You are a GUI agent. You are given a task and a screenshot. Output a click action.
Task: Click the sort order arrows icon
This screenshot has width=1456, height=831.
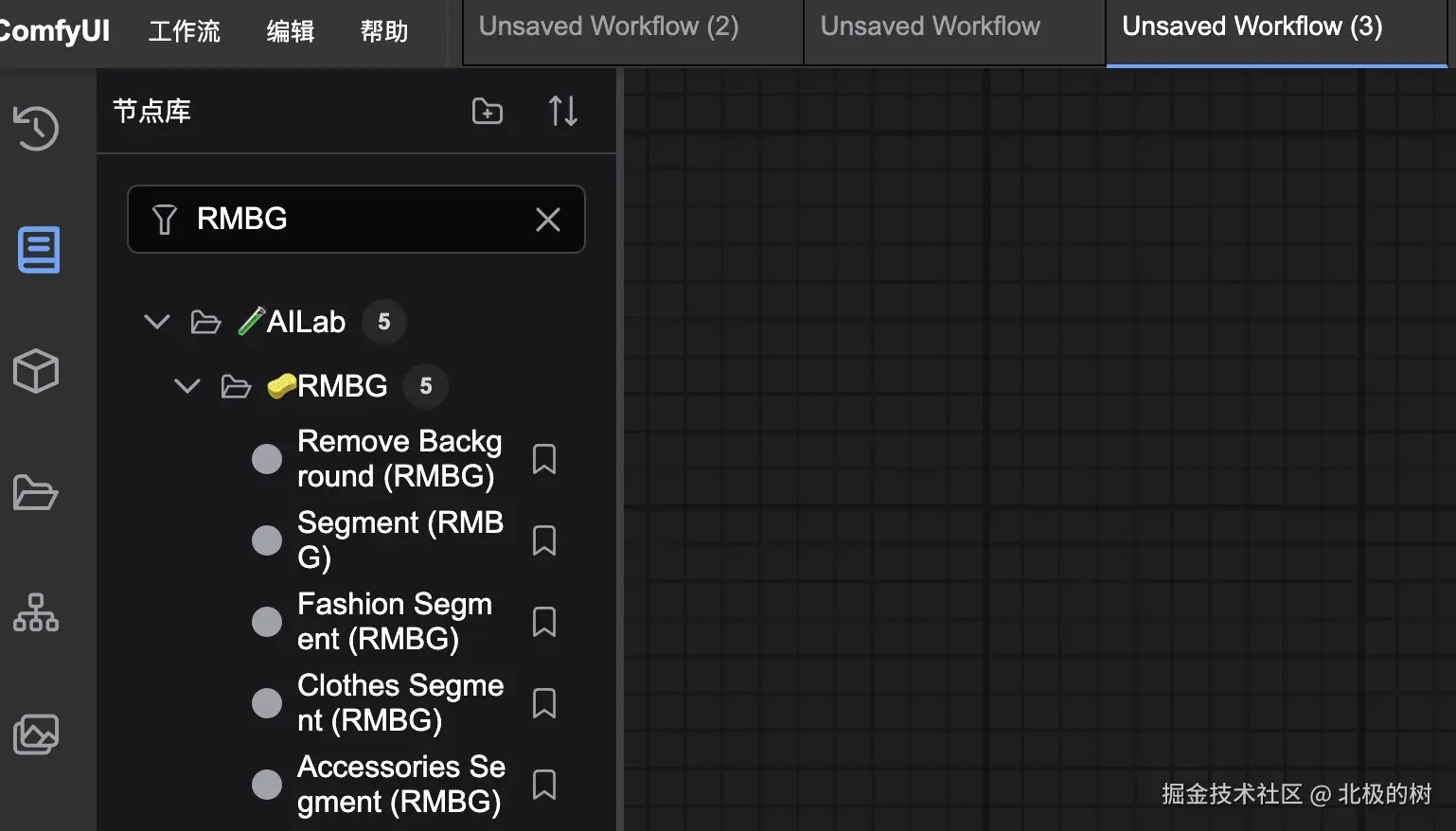pos(563,111)
